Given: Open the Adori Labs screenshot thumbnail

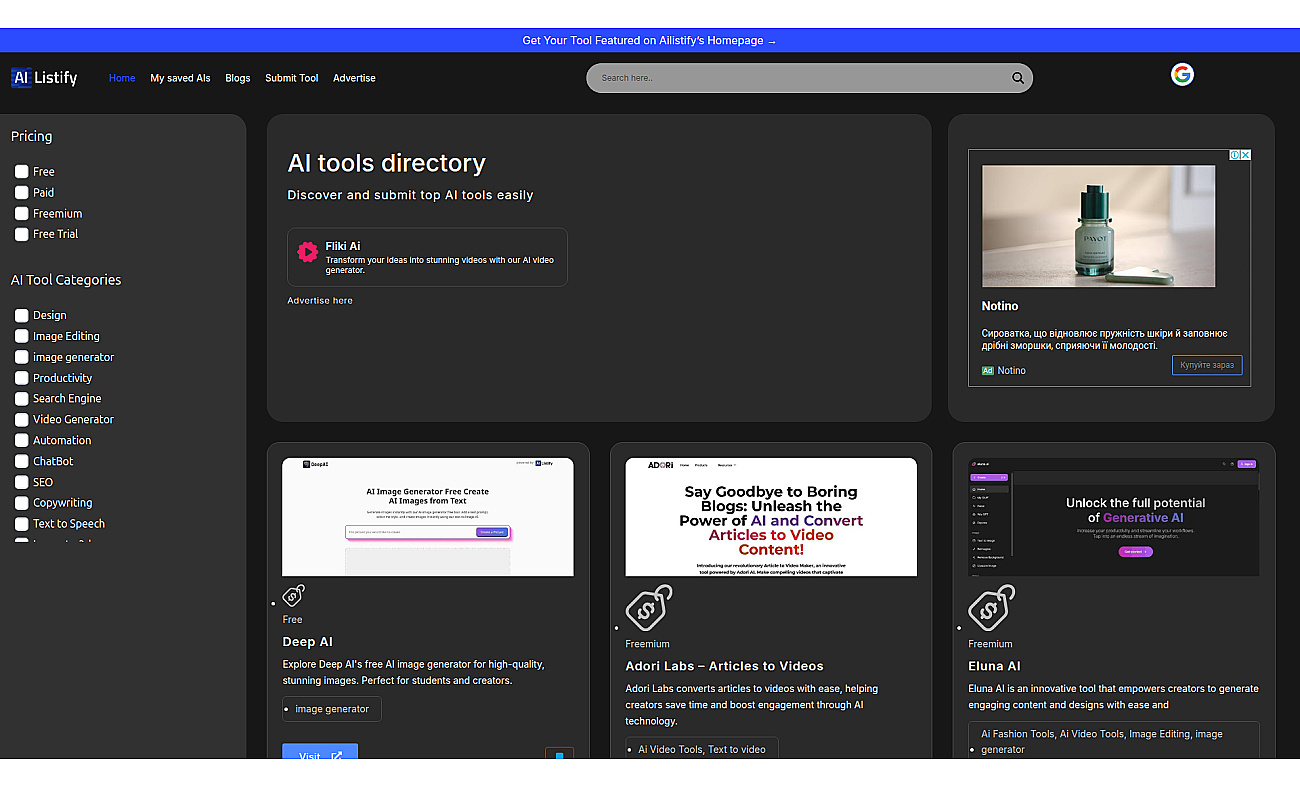Looking at the screenshot, I should click(771, 517).
